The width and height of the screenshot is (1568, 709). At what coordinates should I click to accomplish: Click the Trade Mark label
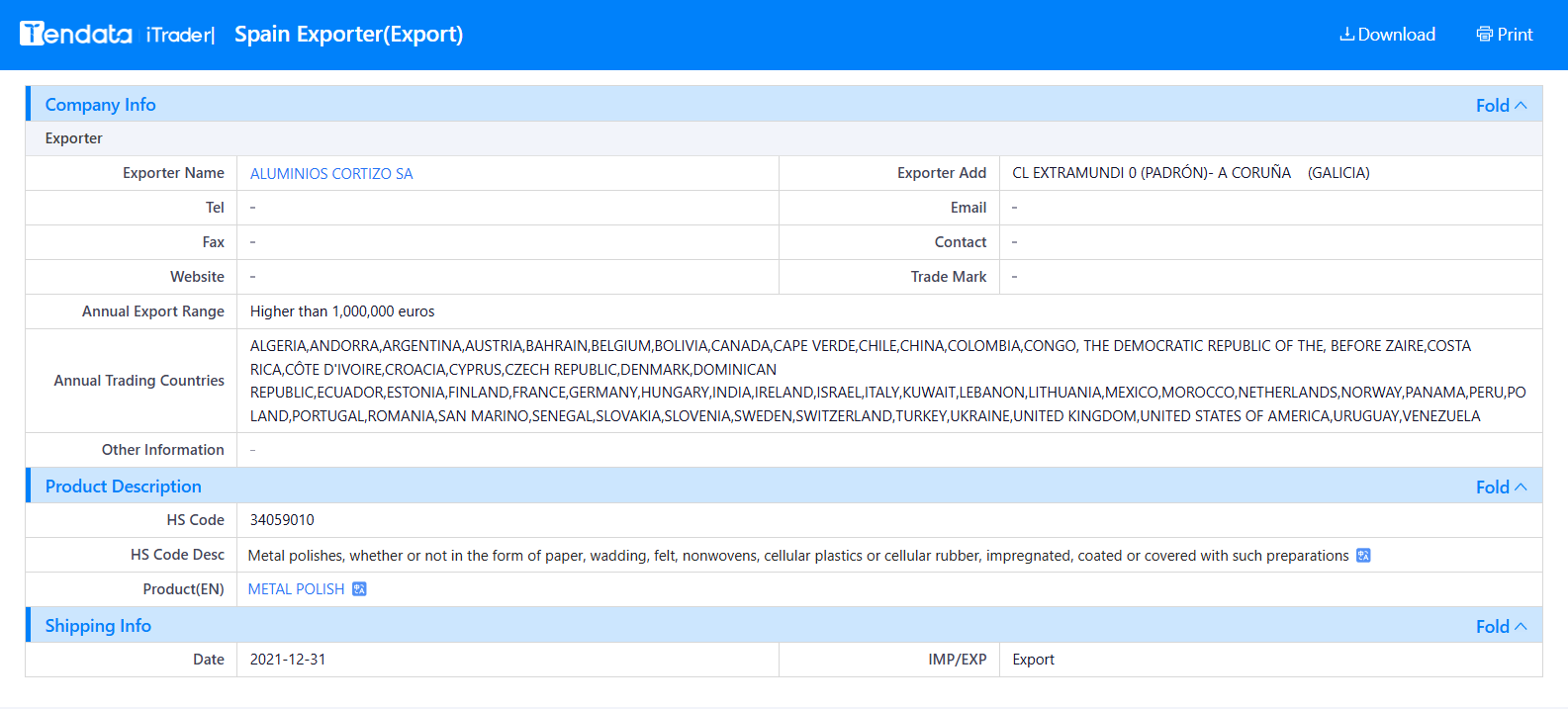pyautogui.click(x=948, y=277)
